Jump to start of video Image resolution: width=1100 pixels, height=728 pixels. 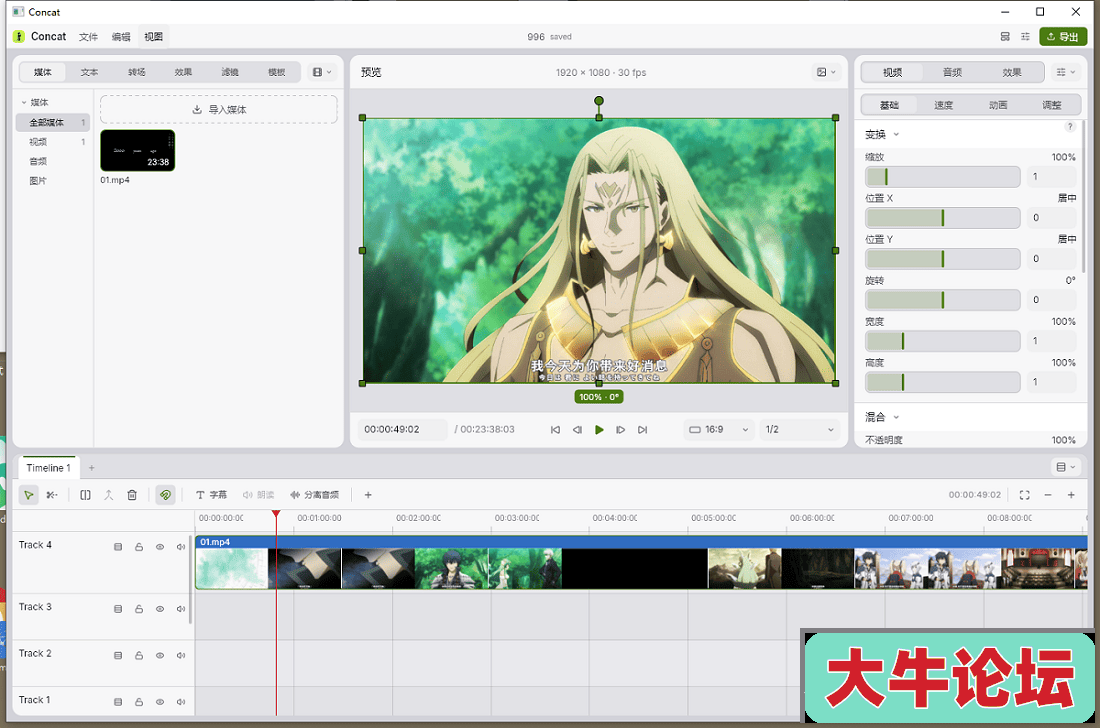click(x=556, y=430)
